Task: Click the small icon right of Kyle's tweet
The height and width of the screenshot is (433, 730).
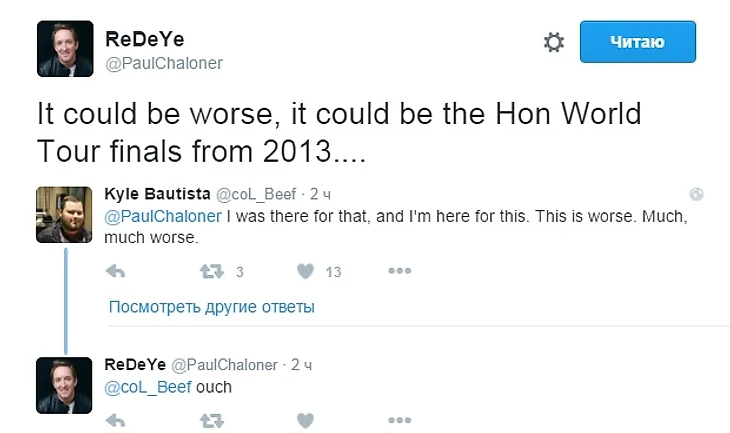Action: tap(697, 194)
